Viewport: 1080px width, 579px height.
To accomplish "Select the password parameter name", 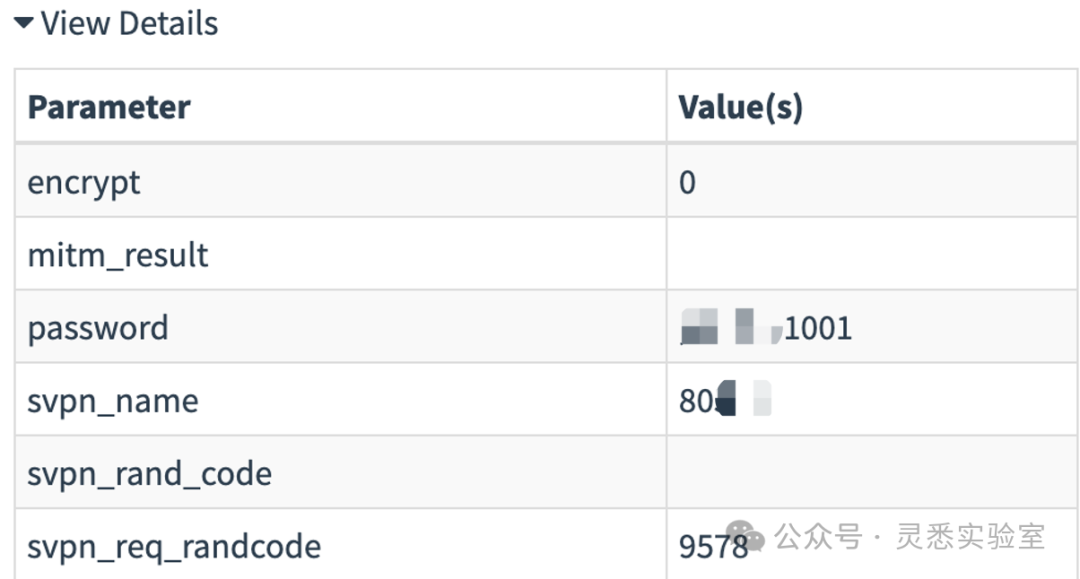I will click(98, 328).
